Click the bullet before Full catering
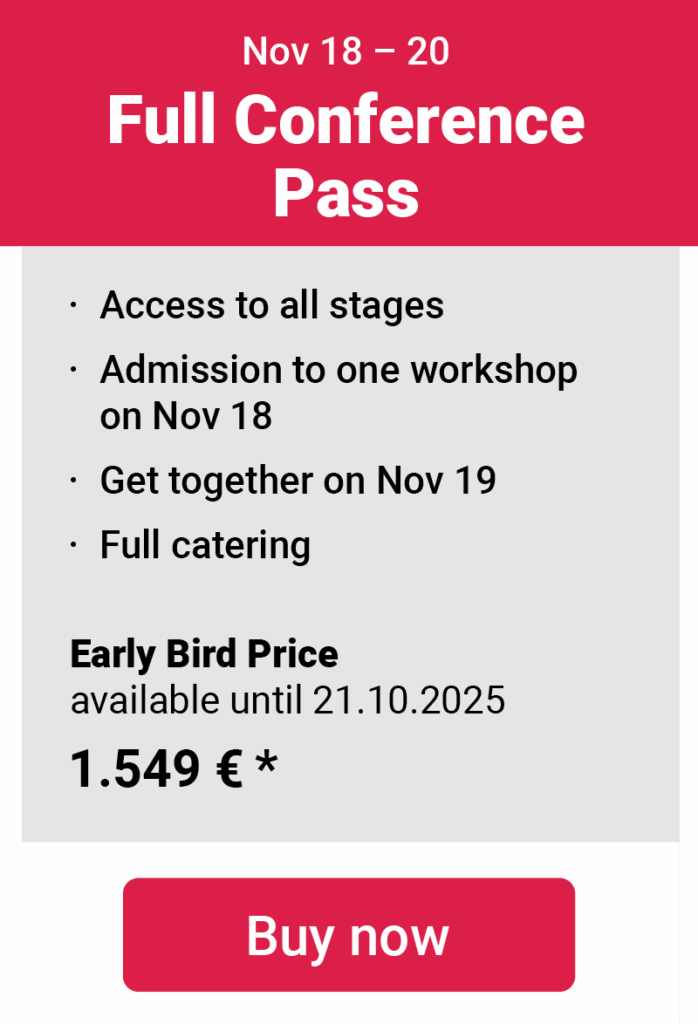 pyautogui.click(x=74, y=545)
